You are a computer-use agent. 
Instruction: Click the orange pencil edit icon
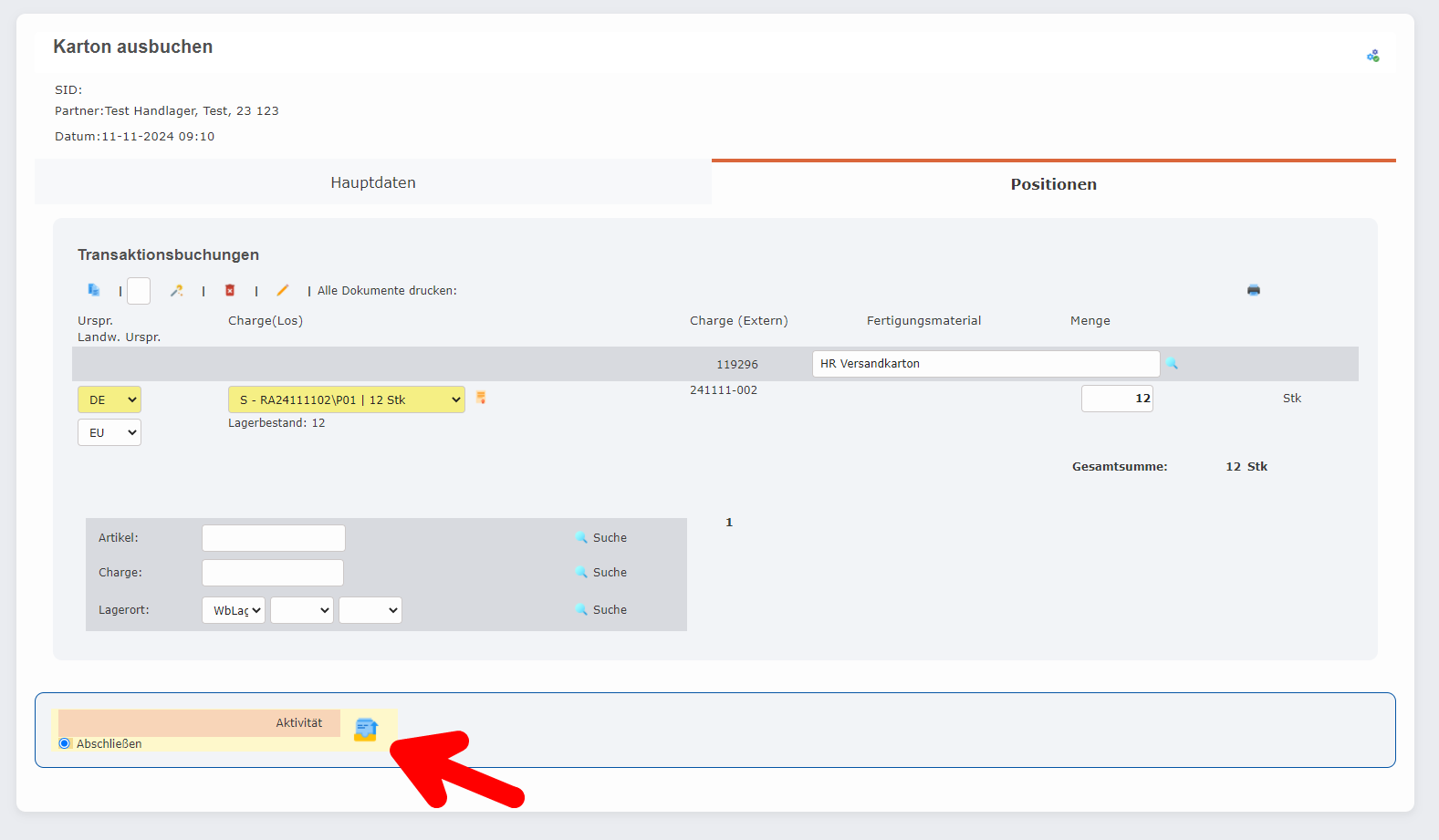pos(283,290)
